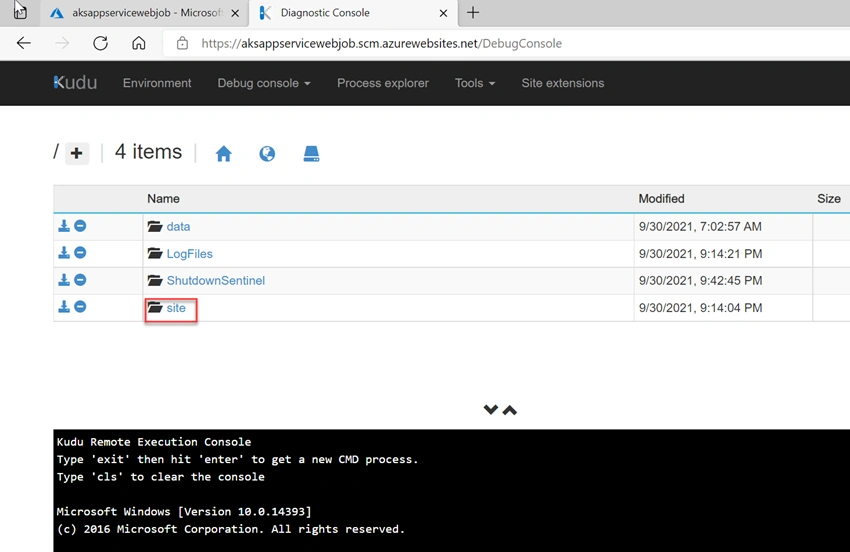Open Process explorer
This screenshot has width=850, height=552.
383,83
